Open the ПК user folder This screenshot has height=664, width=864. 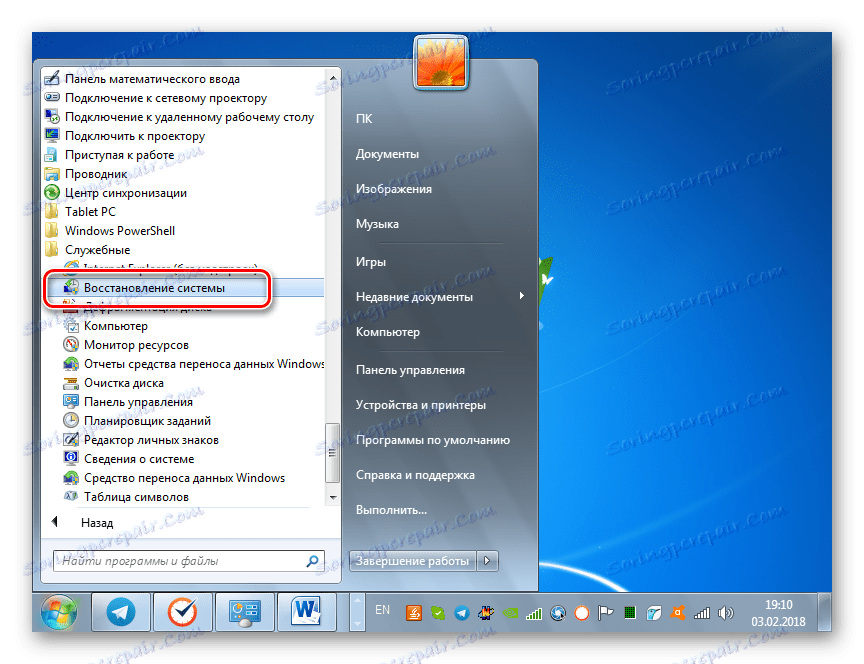click(x=364, y=118)
